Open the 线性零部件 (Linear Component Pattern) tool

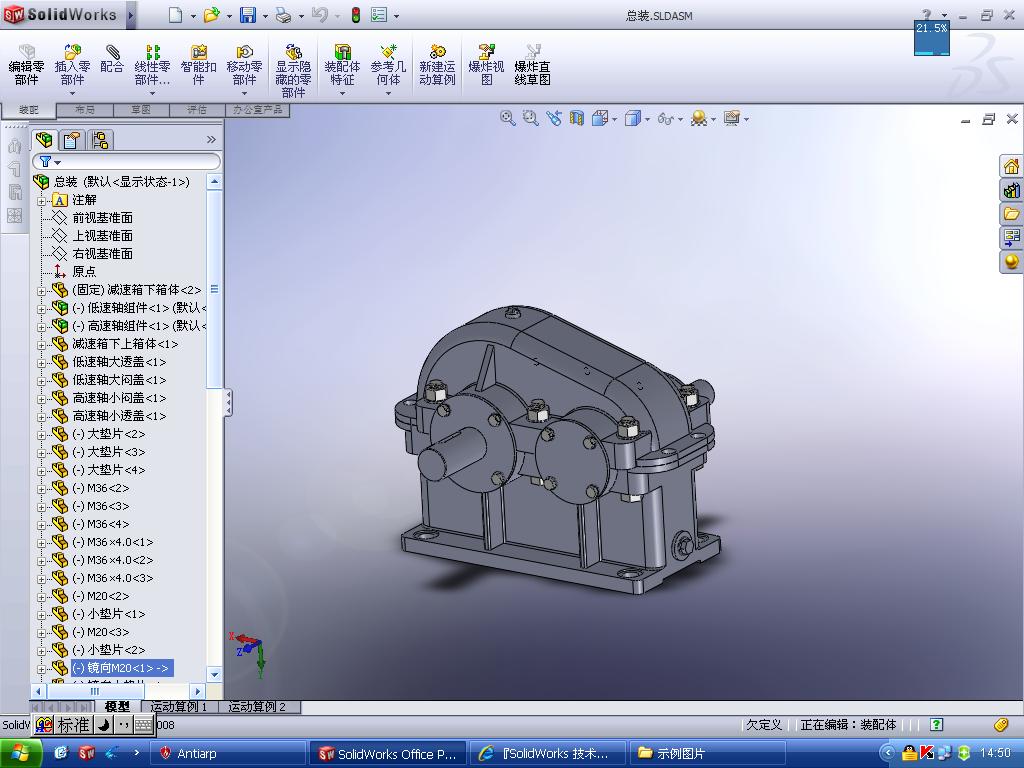(x=152, y=65)
